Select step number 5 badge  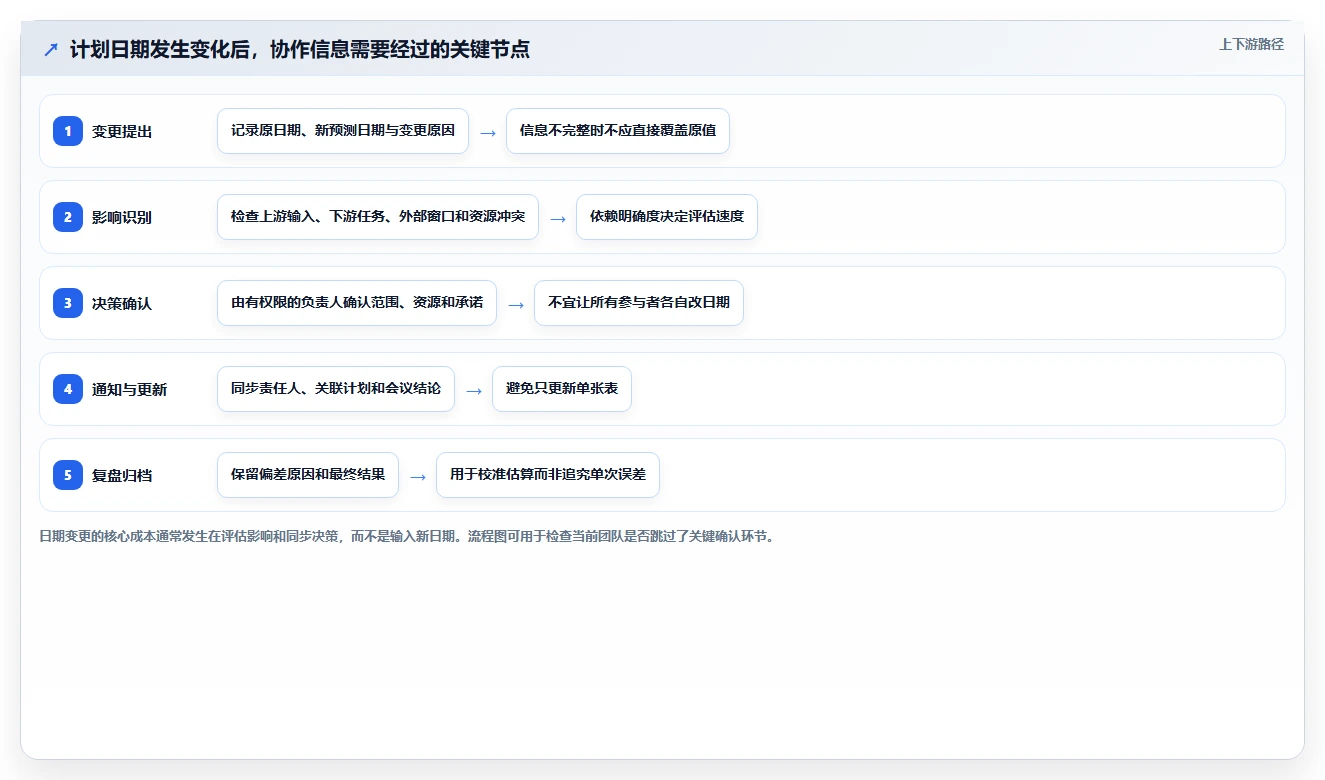tap(68, 475)
